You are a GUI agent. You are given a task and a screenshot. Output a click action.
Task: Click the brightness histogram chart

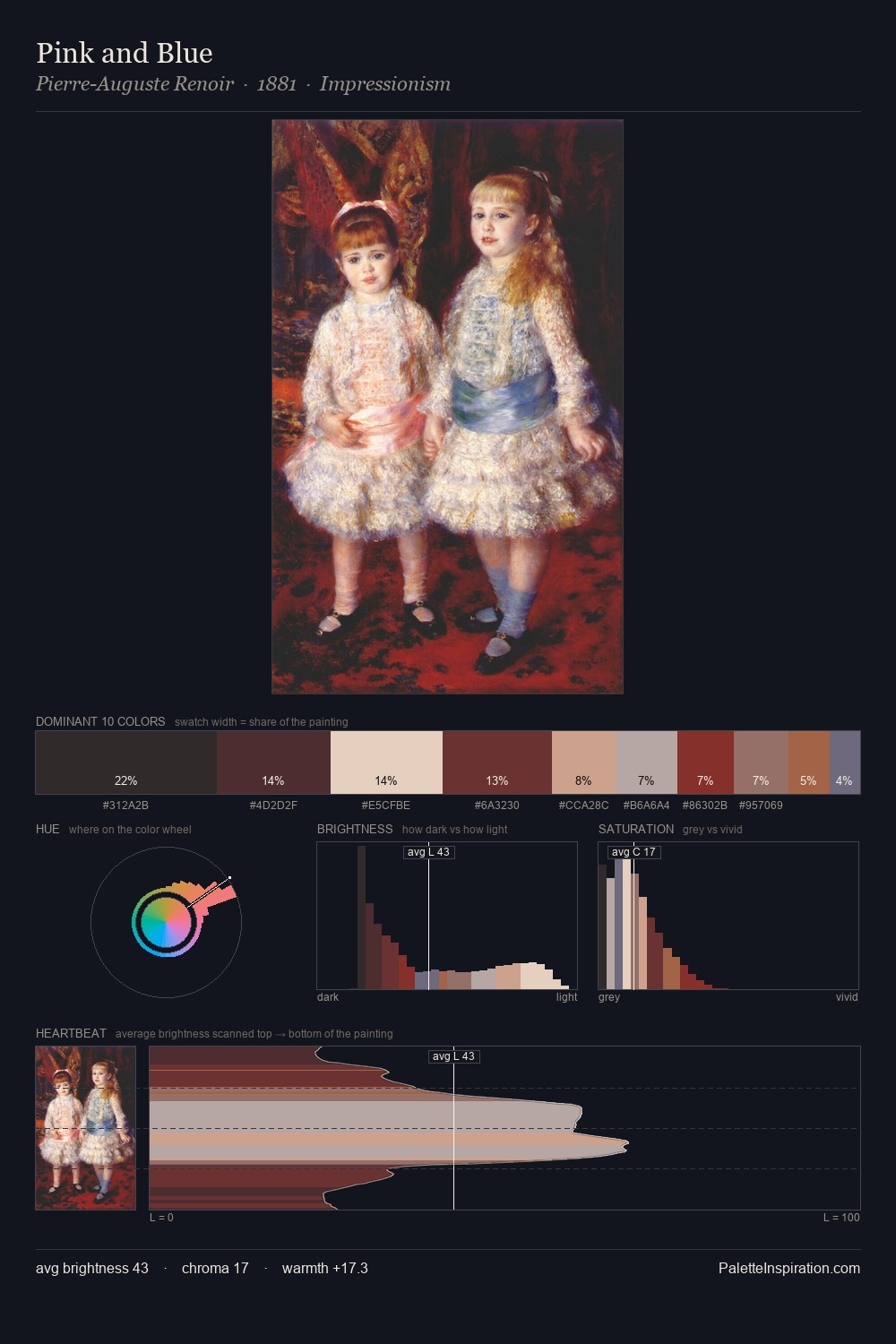click(x=447, y=916)
